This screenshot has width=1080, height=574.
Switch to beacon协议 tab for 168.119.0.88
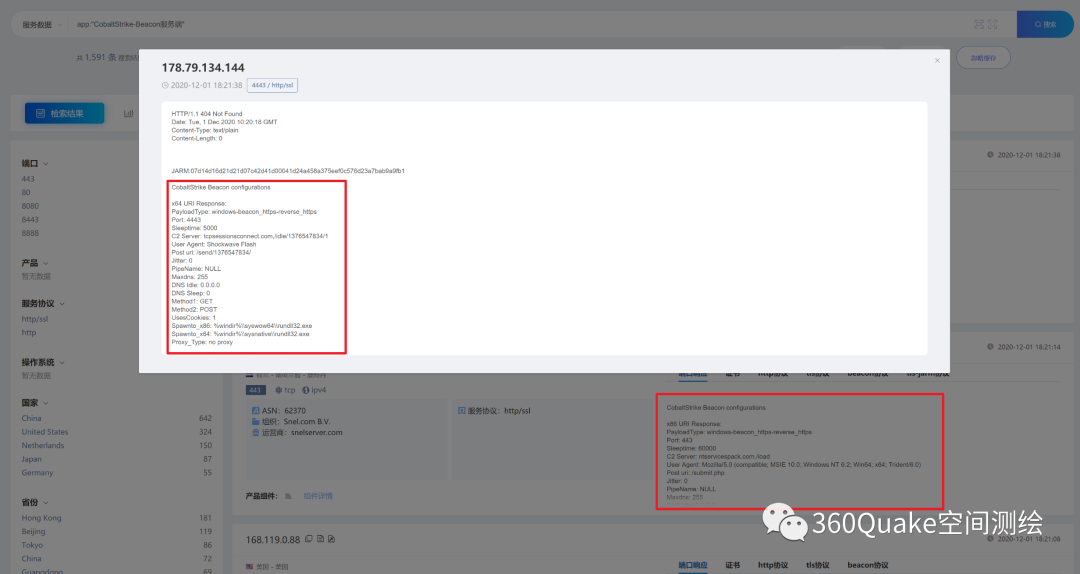click(x=868, y=565)
